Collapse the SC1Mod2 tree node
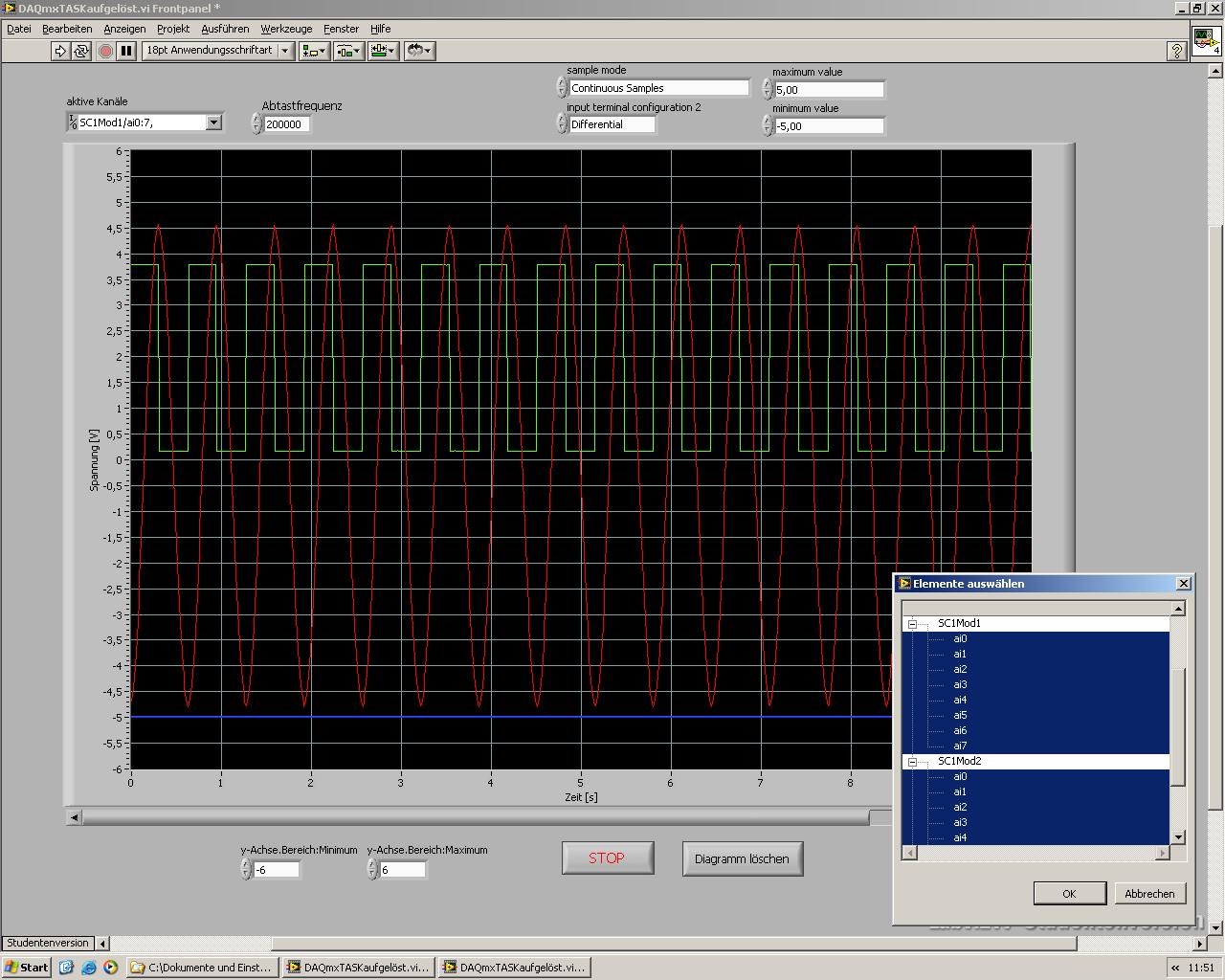 pyautogui.click(x=912, y=762)
